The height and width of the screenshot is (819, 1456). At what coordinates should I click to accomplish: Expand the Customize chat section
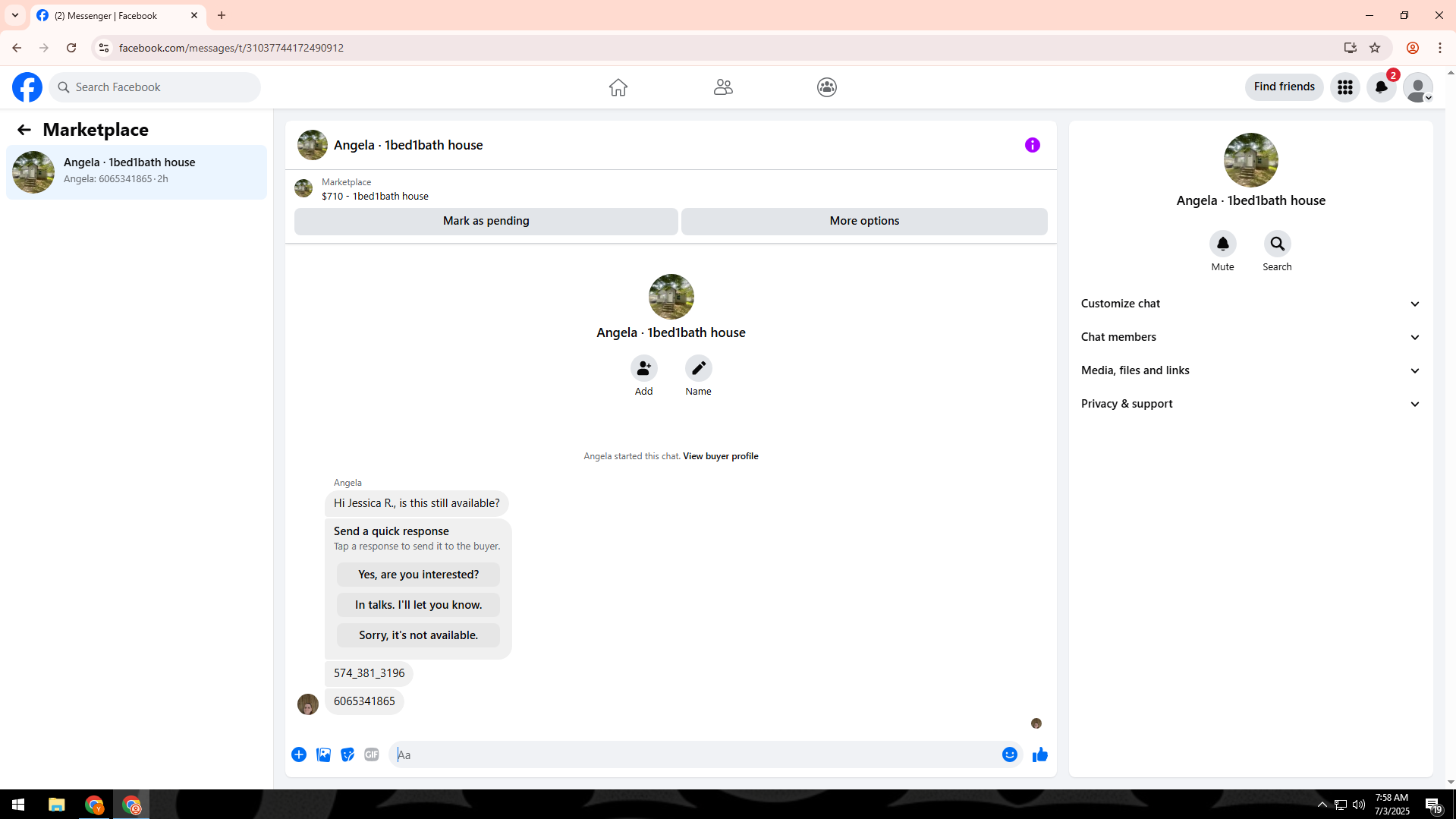click(x=1250, y=304)
